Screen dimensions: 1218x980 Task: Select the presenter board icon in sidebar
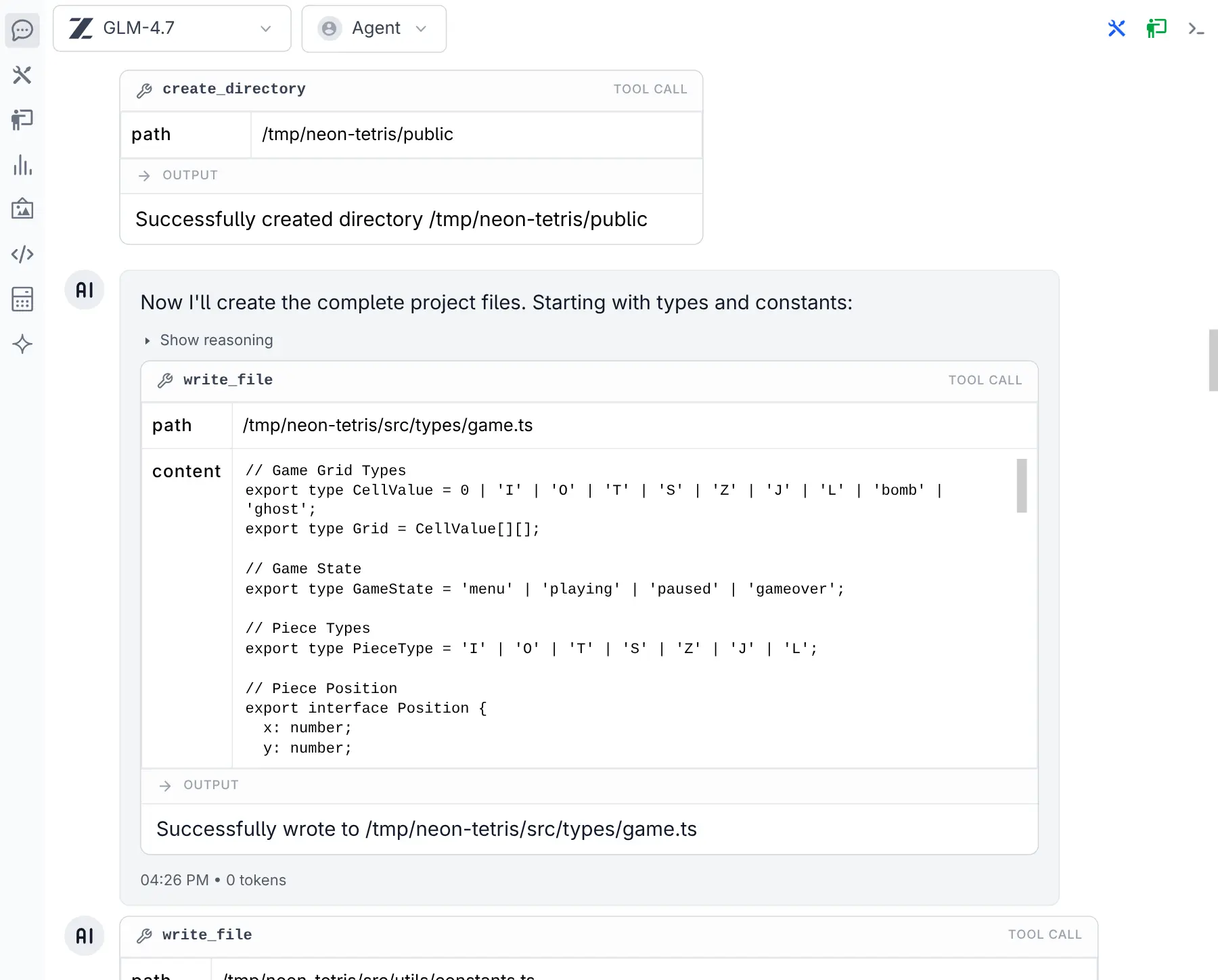point(22,120)
